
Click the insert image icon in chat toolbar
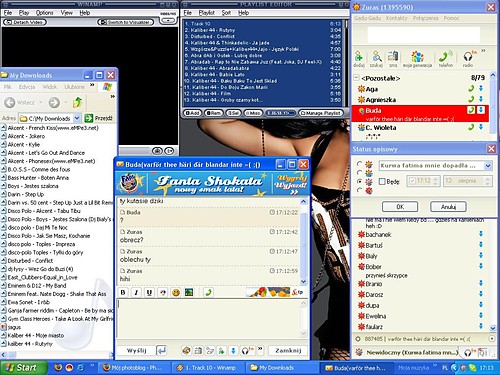click(189, 293)
